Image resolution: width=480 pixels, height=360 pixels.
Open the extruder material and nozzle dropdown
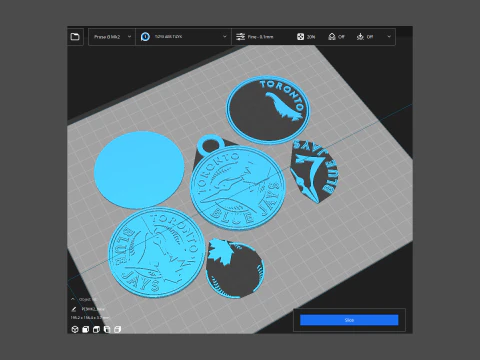coord(183,37)
